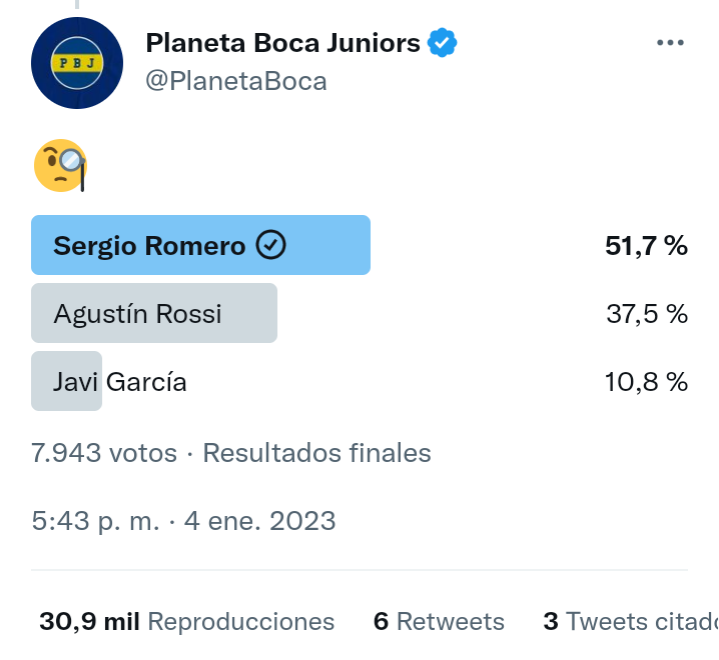
Task: Click the 37,5 % result value
Action: 647,314
